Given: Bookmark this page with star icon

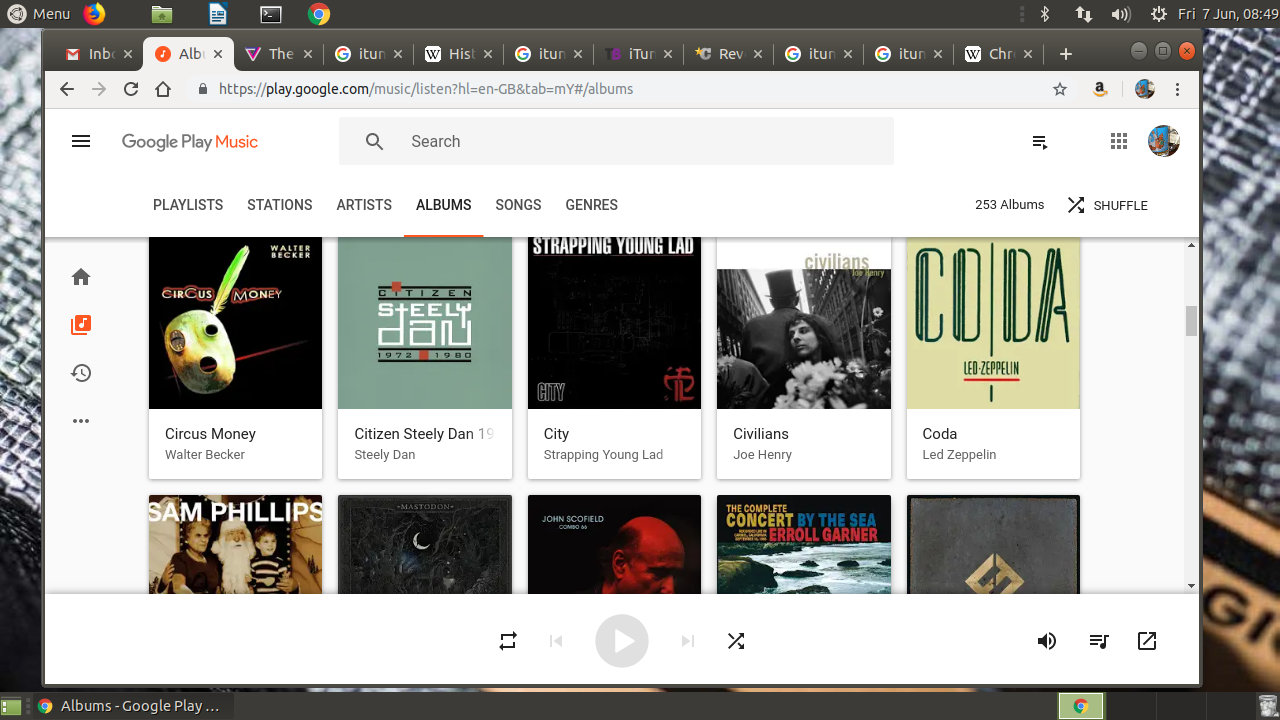Looking at the screenshot, I should point(1060,89).
